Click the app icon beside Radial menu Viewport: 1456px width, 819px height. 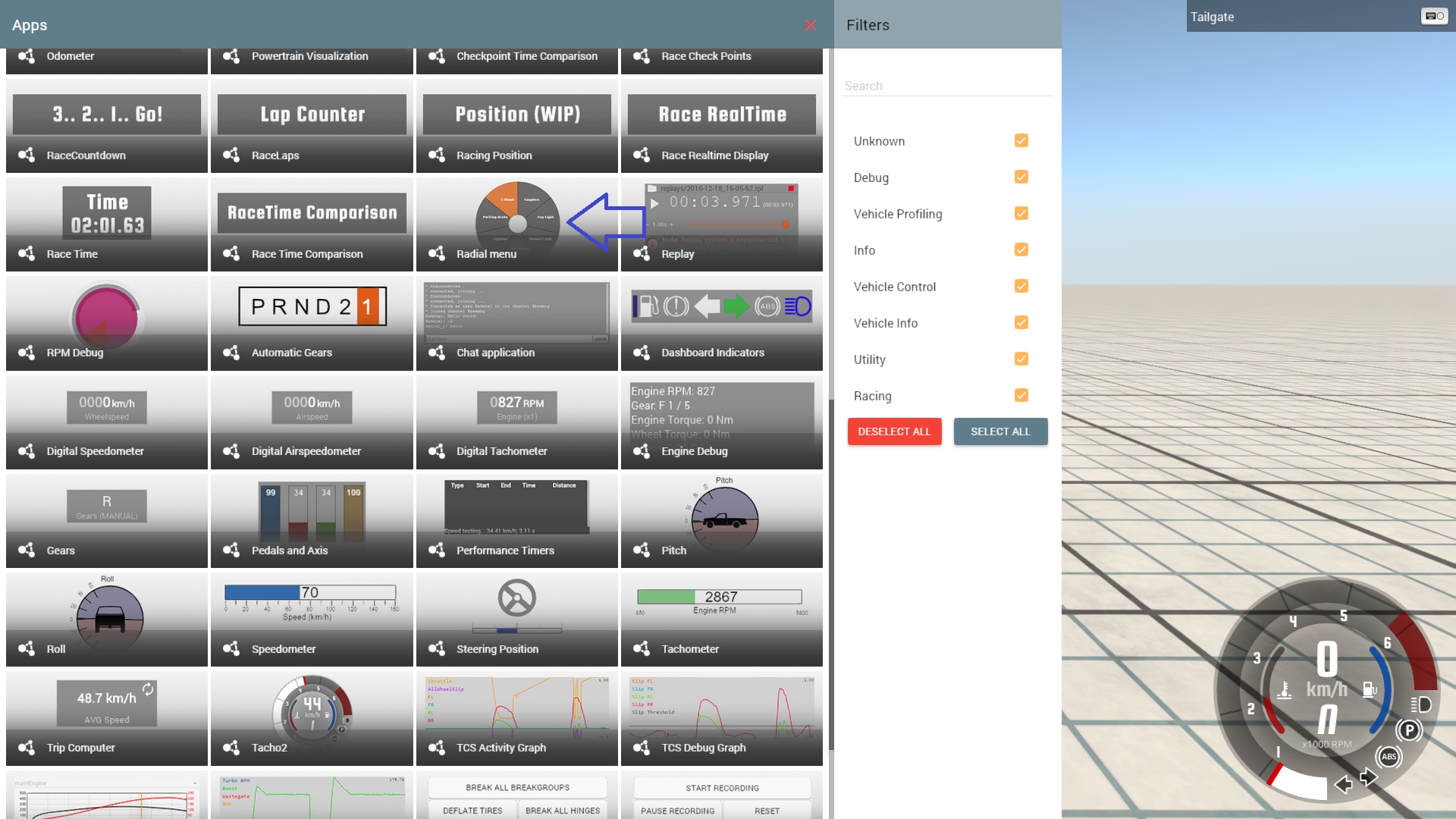(x=436, y=253)
